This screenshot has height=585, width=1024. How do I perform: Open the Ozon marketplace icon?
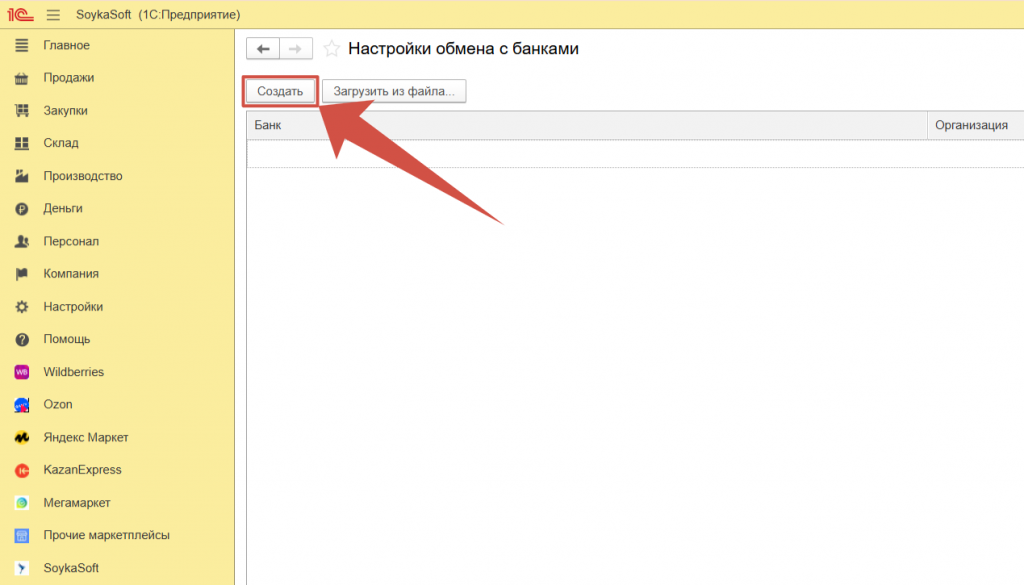pos(22,405)
